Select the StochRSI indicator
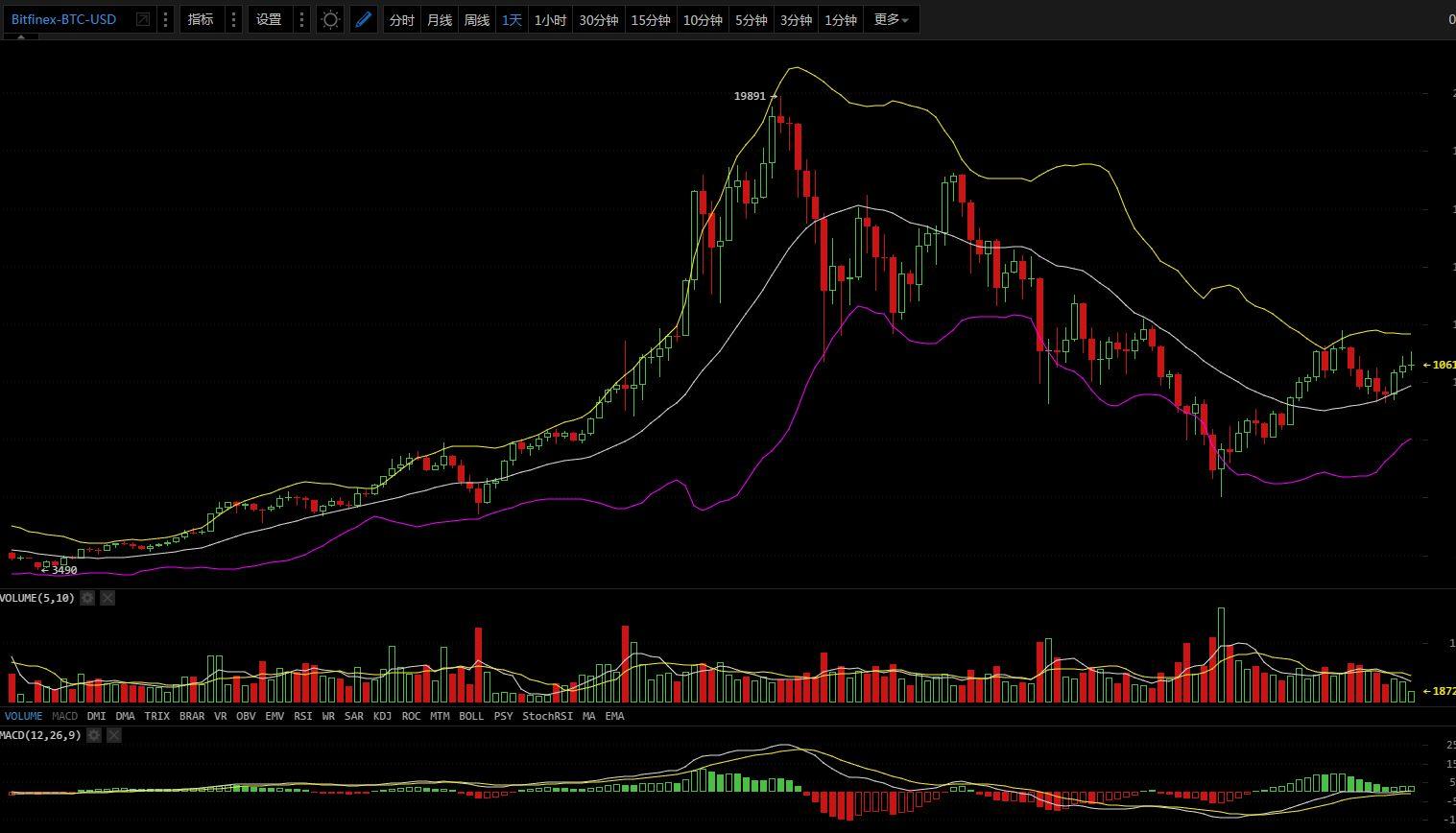Screen dimensions: 1456x833 point(547,716)
